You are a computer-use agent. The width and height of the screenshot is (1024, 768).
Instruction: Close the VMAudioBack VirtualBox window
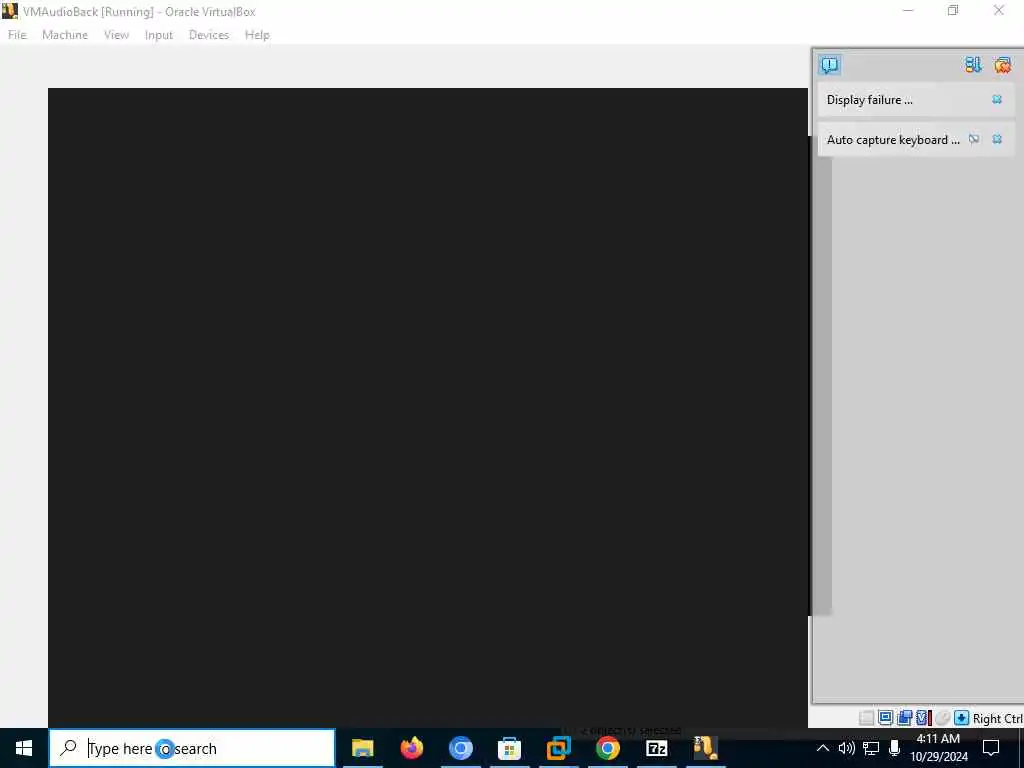tap(999, 10)
